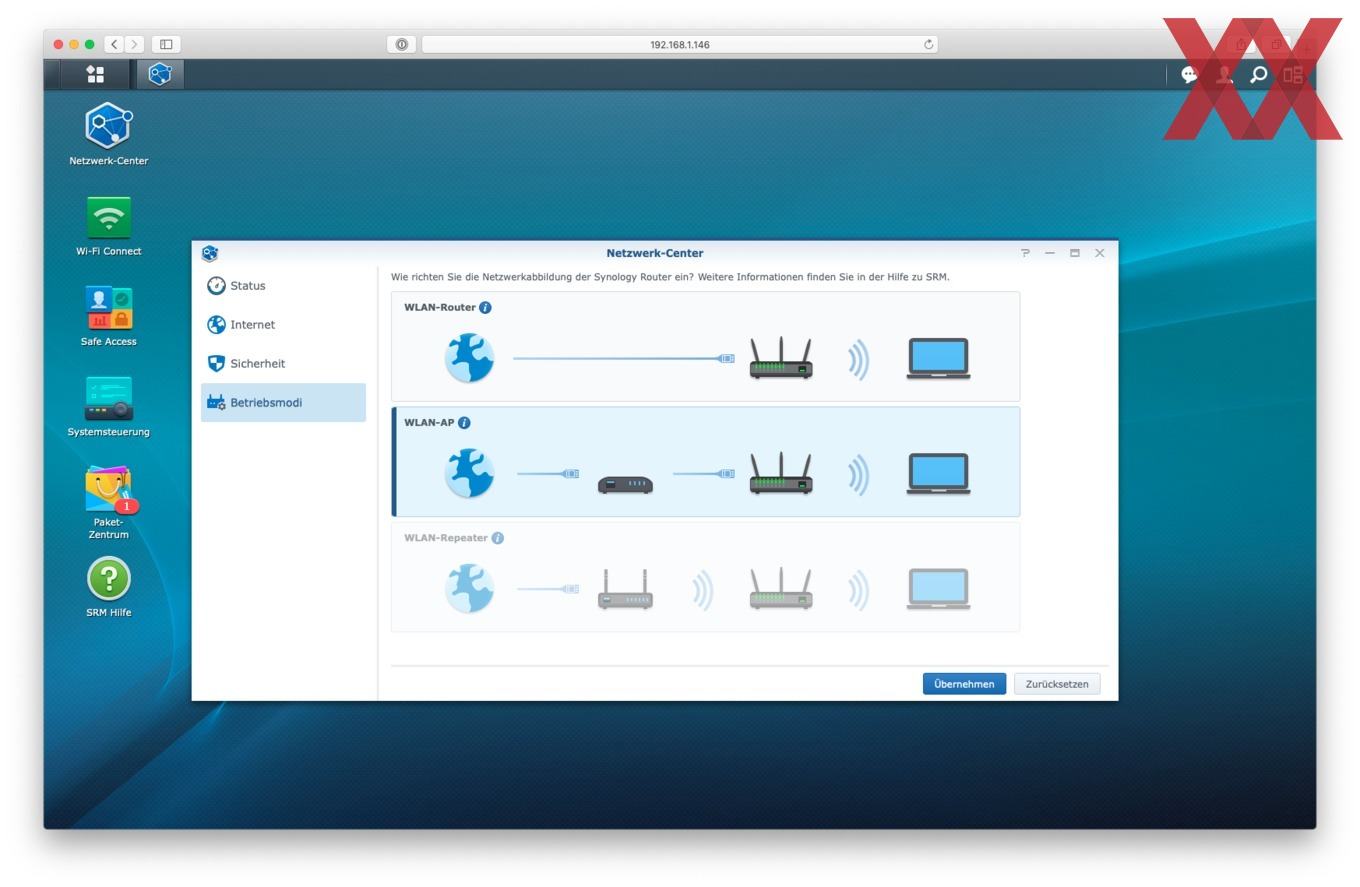
Task: Show info for WLAN-Repeater mode
Action: 498,537
